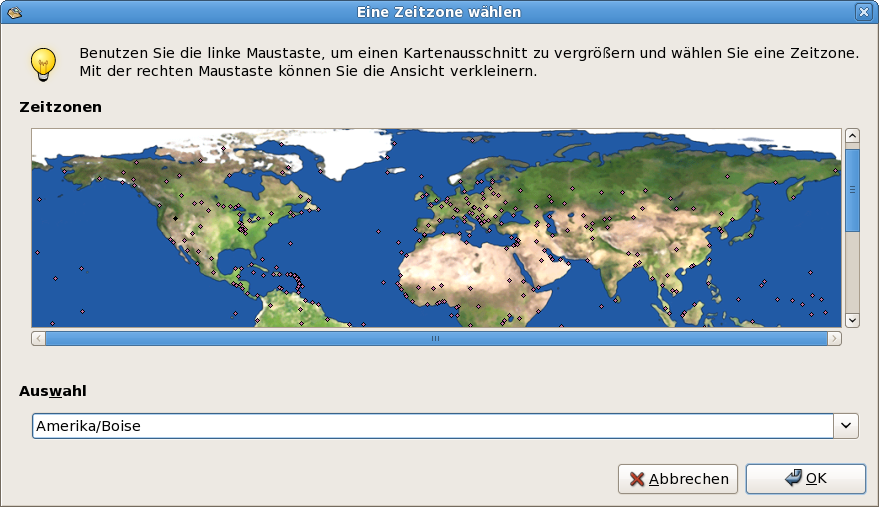Click the arrow icon on OK button
This screenshot has width=879, height=507.
793,478
